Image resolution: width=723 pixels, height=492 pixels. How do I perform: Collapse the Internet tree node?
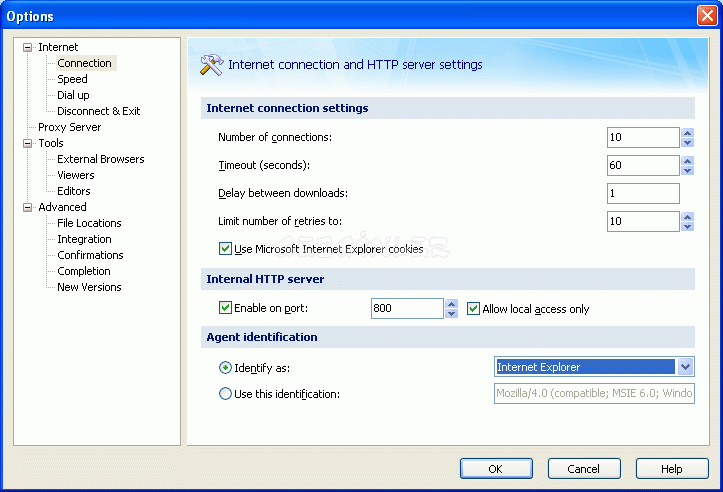coord(27,47)
